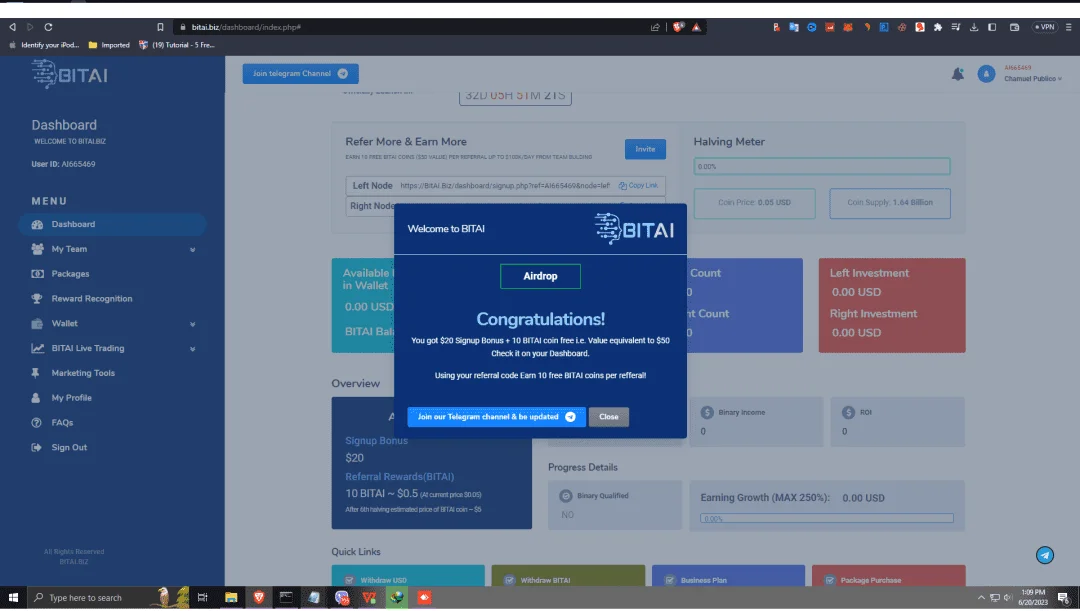1080x611 pixels.
Task: Open the Imported bookmarks folder
Action: coord(109,45)
